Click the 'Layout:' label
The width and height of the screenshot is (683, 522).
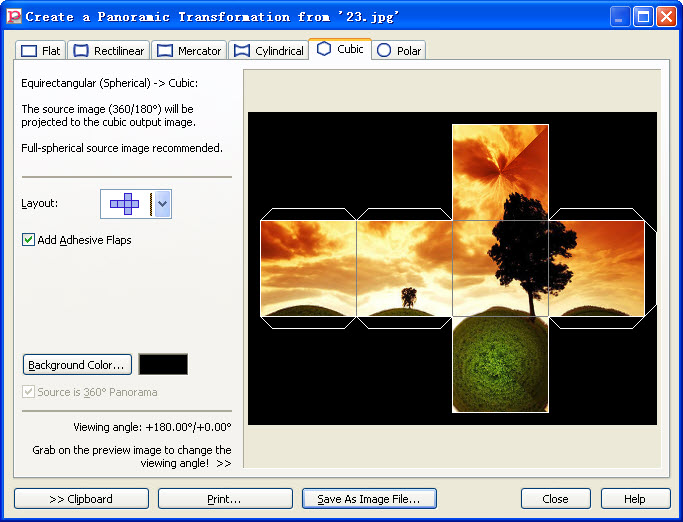coord(40,203)
